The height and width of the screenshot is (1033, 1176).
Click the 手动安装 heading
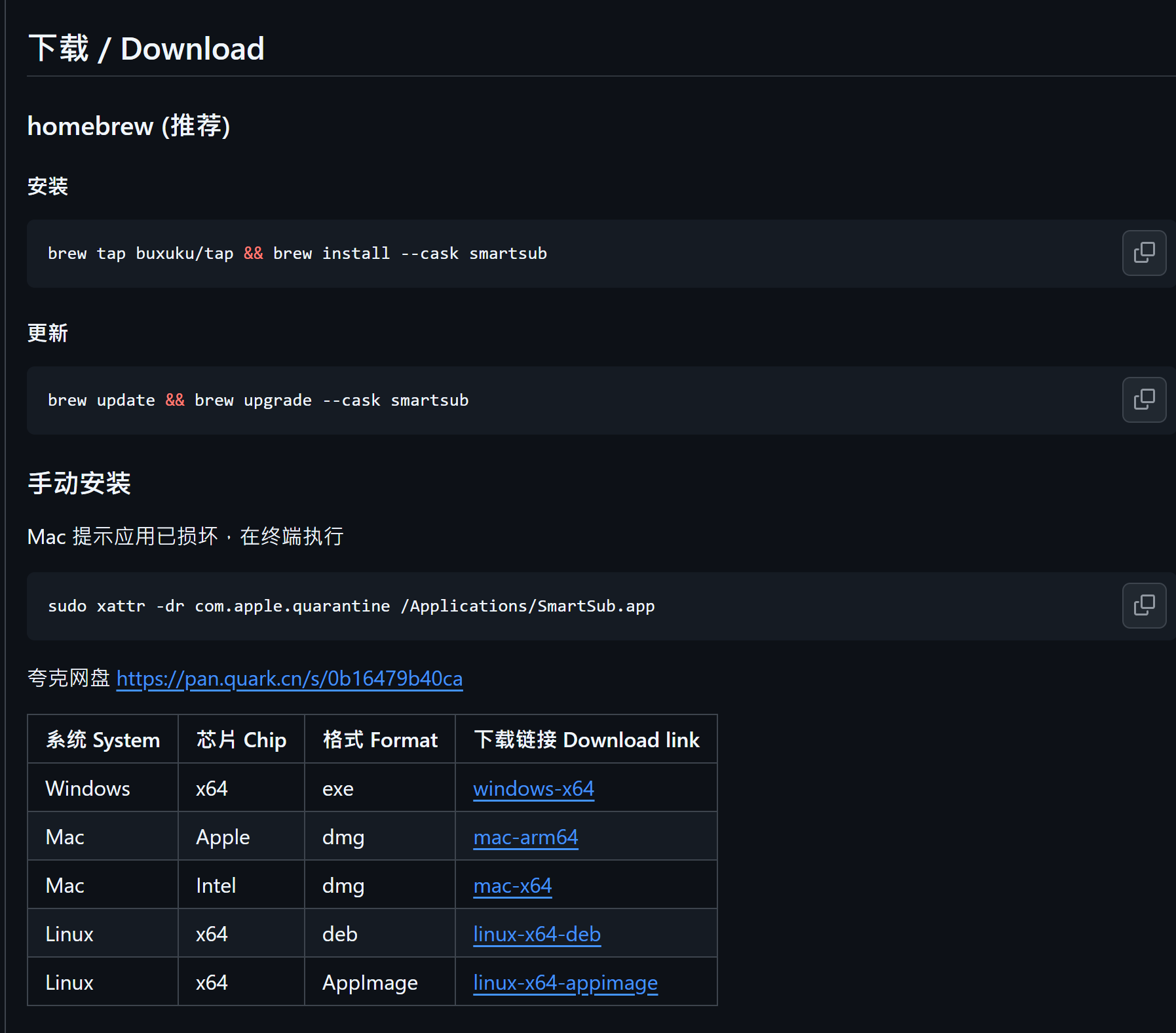tap(79, 484)
